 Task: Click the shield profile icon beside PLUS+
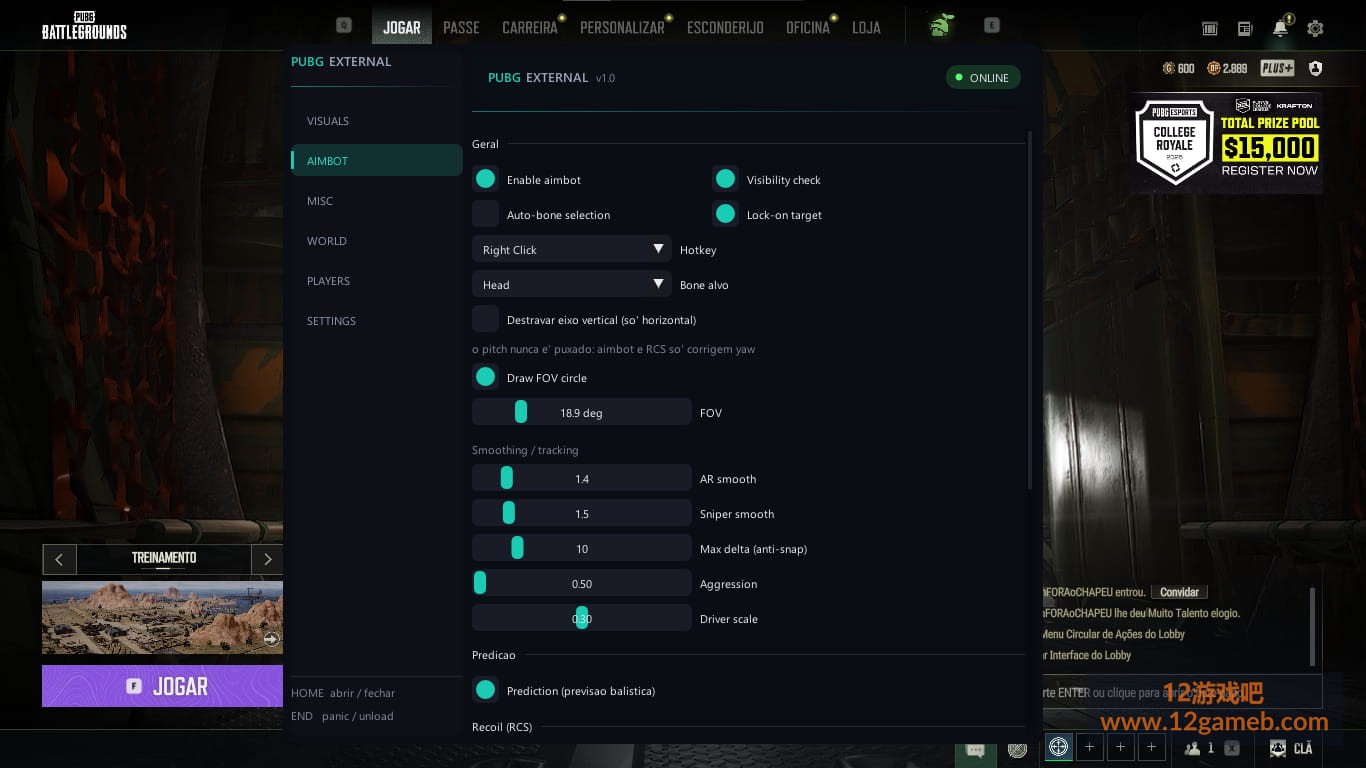1315,68
